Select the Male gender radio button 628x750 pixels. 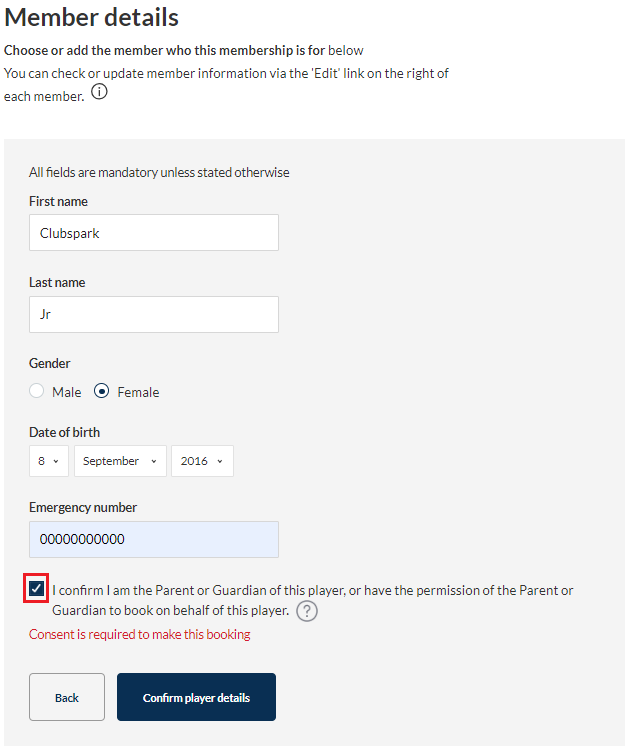click(x=37, y=392)
